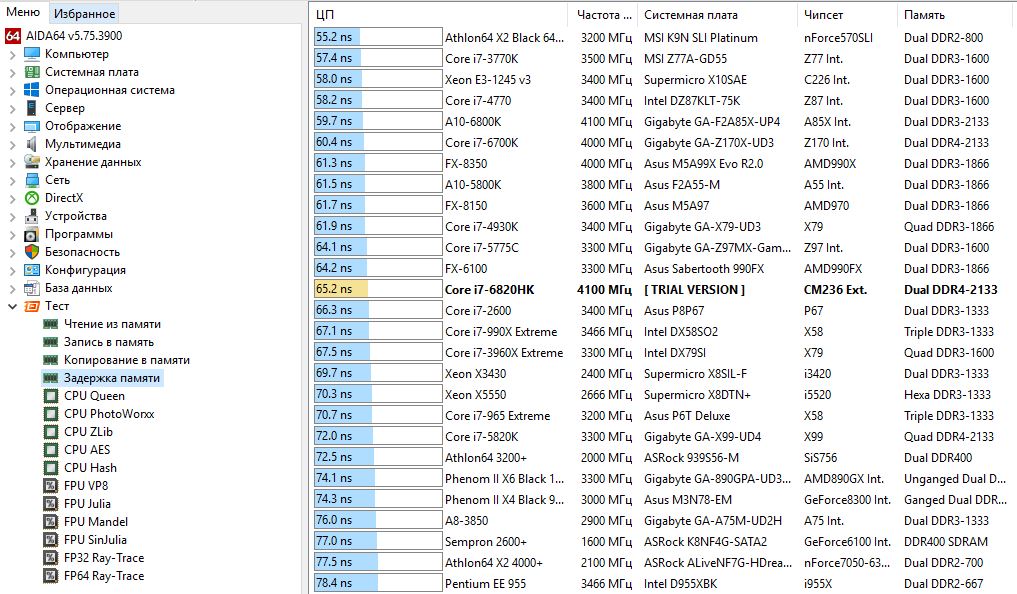The height and width of the screenshot is (594, 1017).
Task: Expand the Системная плата tree node
Action: click(12, 73)
